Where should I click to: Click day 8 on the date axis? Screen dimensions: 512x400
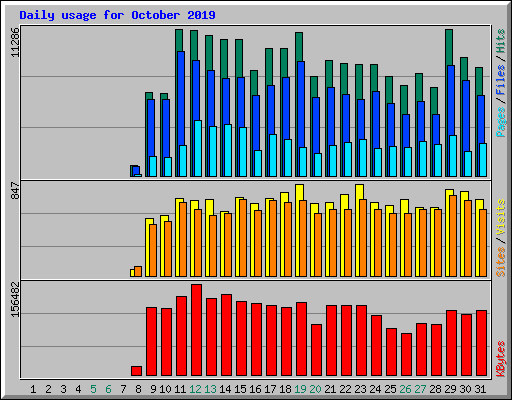[138, 389]
